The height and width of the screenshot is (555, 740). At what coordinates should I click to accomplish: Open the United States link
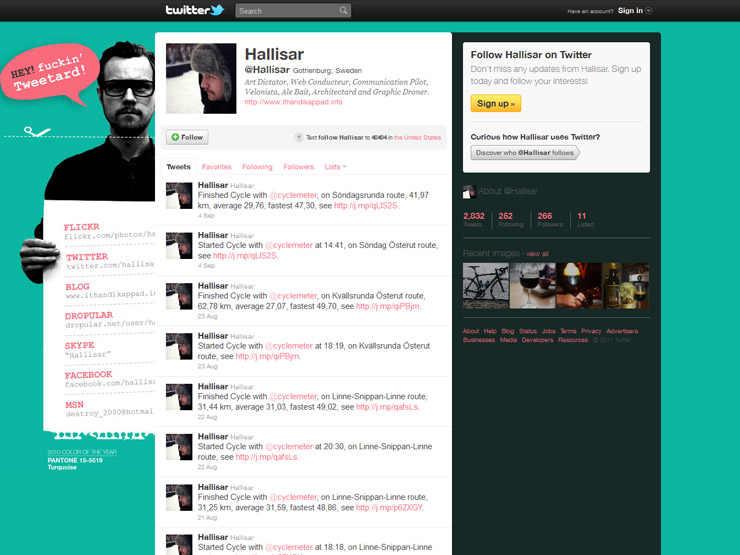tap(417, 138)
